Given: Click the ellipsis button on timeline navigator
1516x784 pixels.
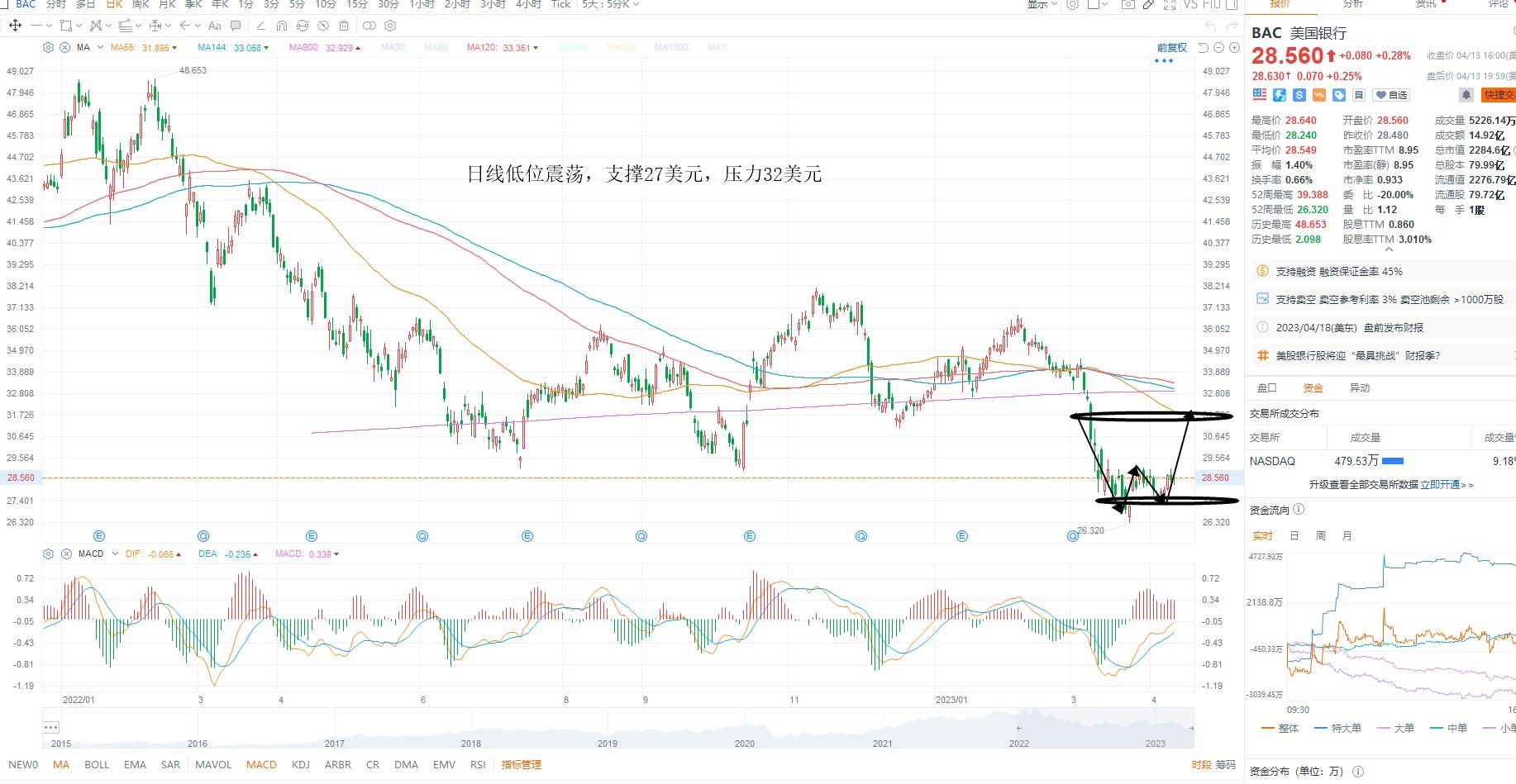Looking at the screenshot, I should [x=51, y=727].
